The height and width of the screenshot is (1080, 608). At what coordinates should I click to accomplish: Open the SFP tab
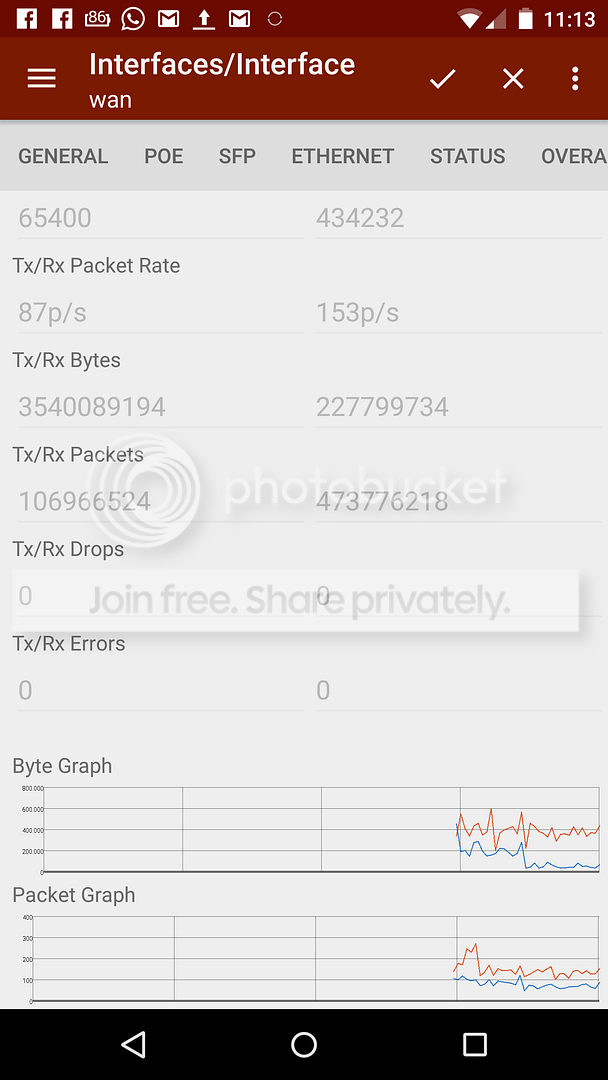pos(237,156)
